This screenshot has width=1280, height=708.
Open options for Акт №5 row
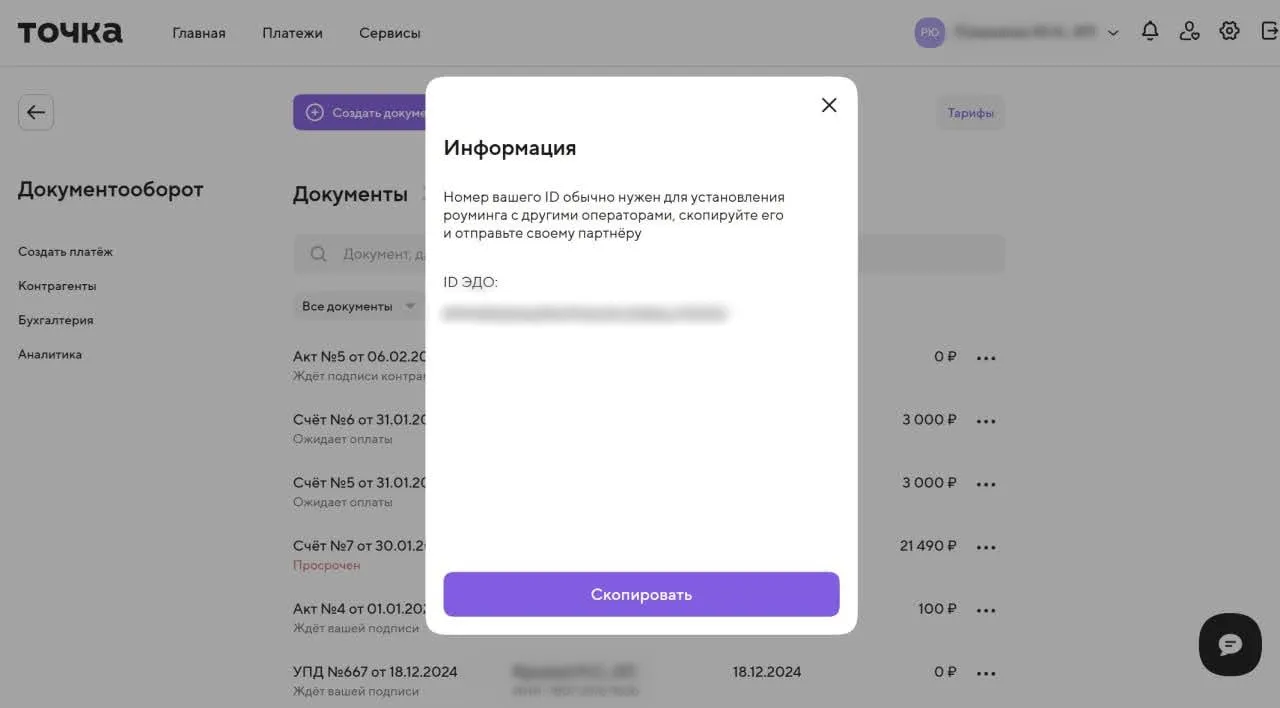[986, 358]
